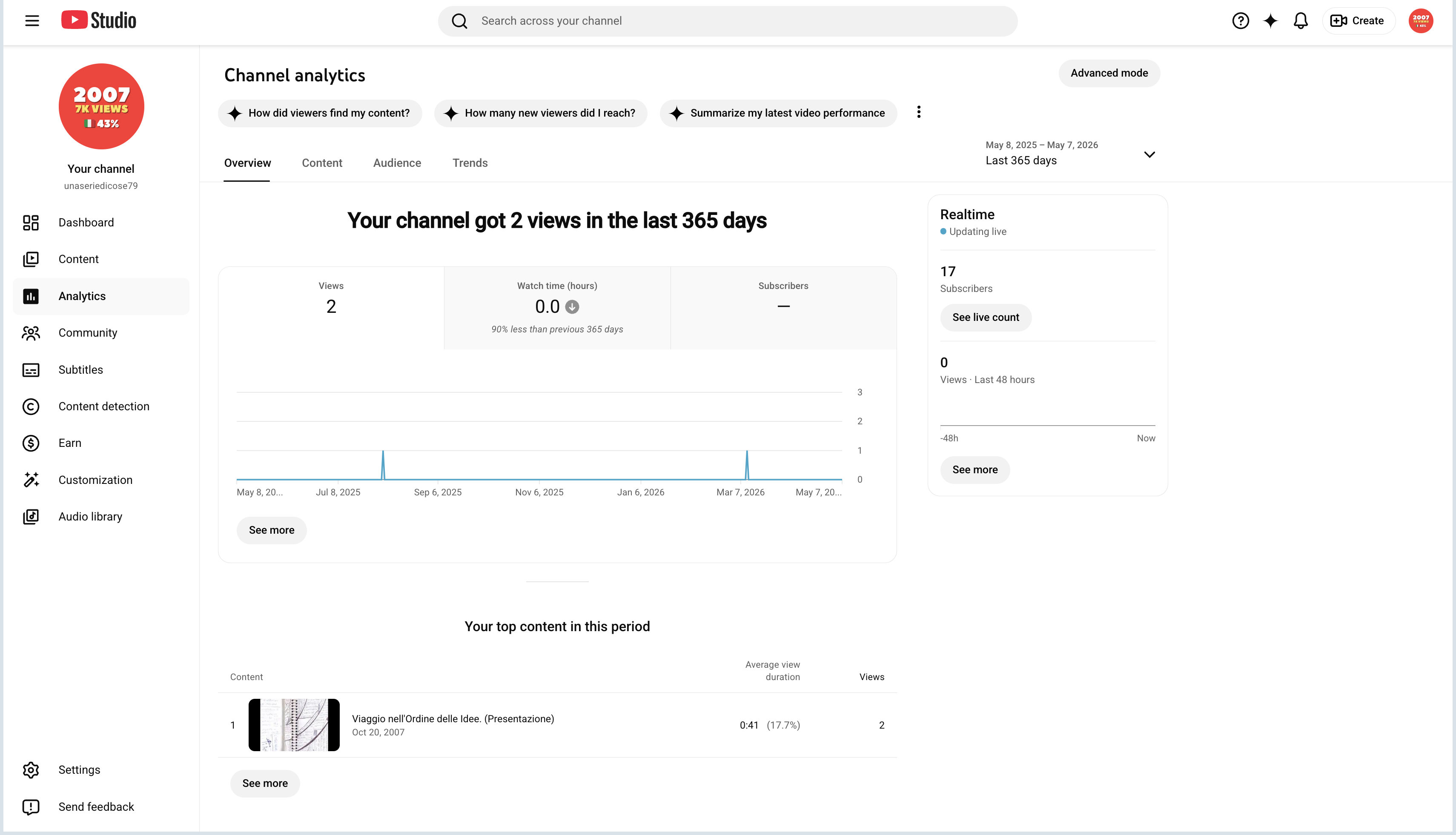Screen dimensions: 1456x835
Task: Click the channel profile picture in sidebar
Action: point(101,106)
